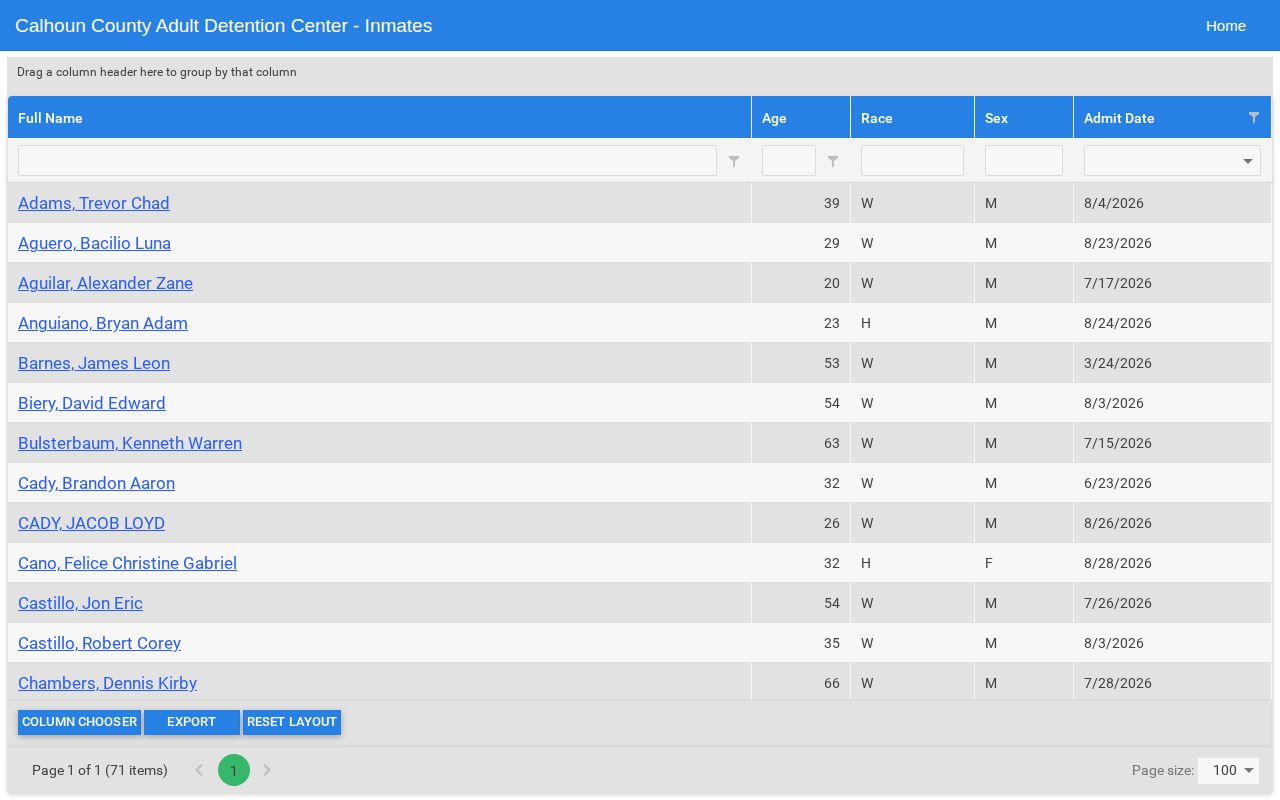Open Cady, Brandon Aaron inmate record

click(96, 483)
